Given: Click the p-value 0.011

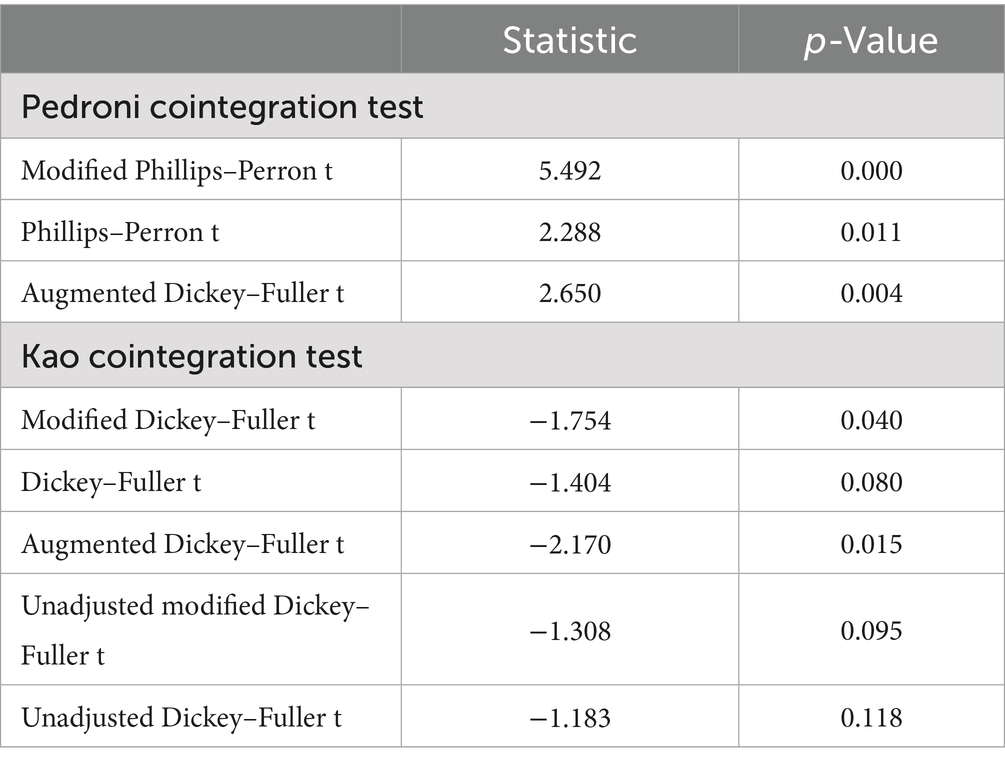Looking at the screenshot, I should (871, 232).
